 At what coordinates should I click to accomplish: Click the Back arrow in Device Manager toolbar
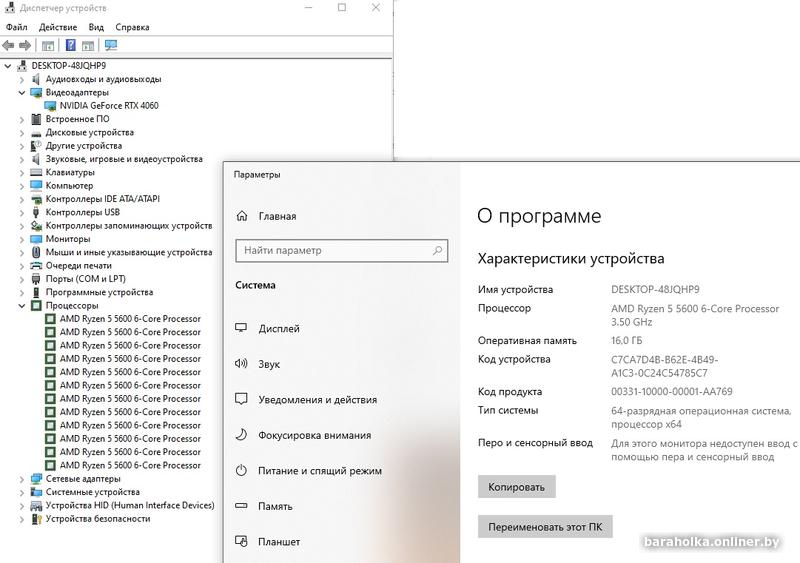[8, 45]
